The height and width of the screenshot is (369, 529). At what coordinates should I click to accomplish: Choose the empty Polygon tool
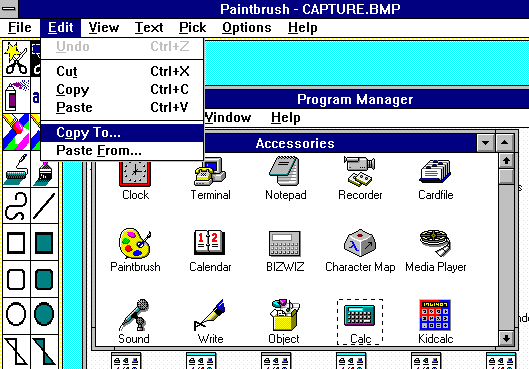16,352
